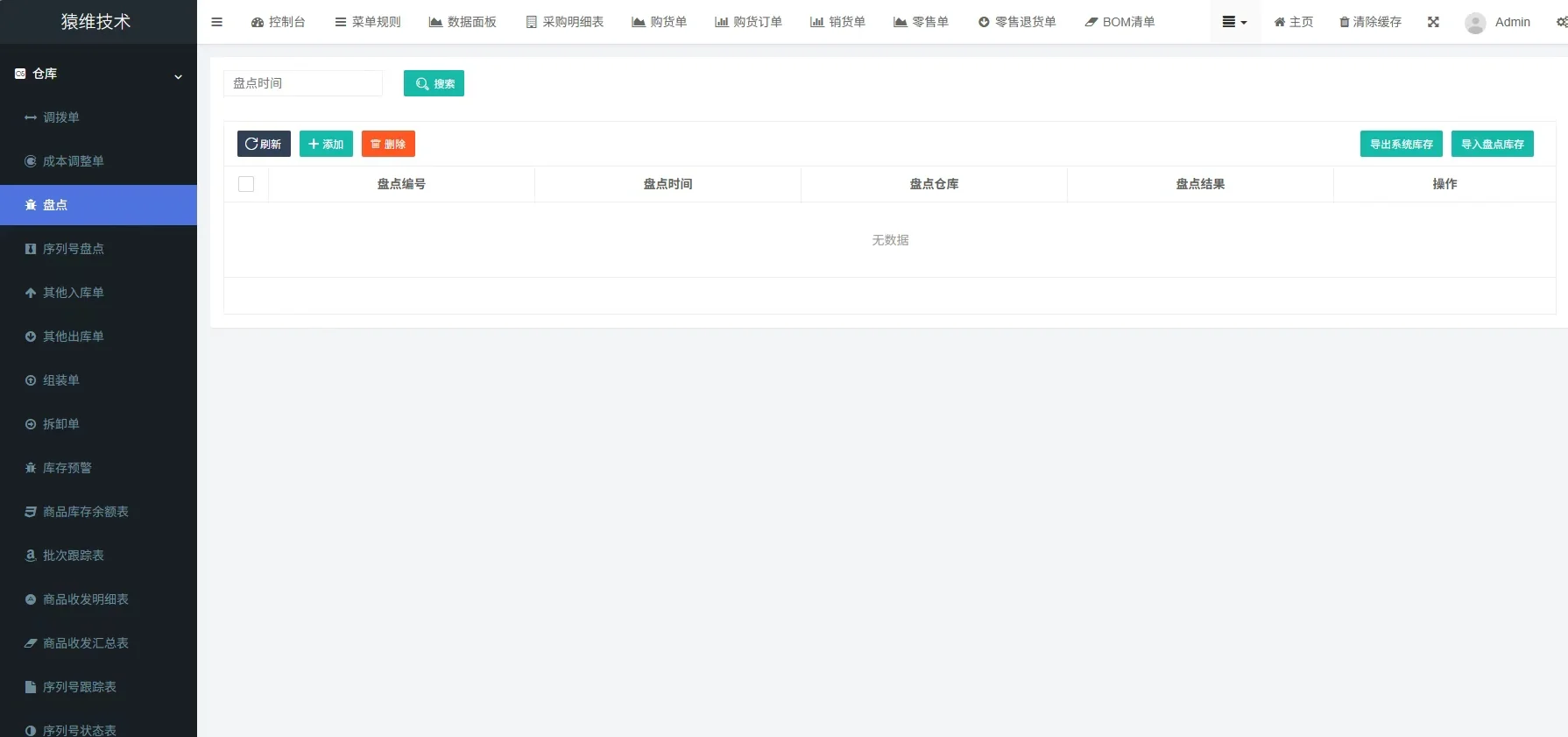This screenshot has height=737, width=1568.
Task: Open the list-view dropdown menu in top bar
Action: pos(1235,22)
